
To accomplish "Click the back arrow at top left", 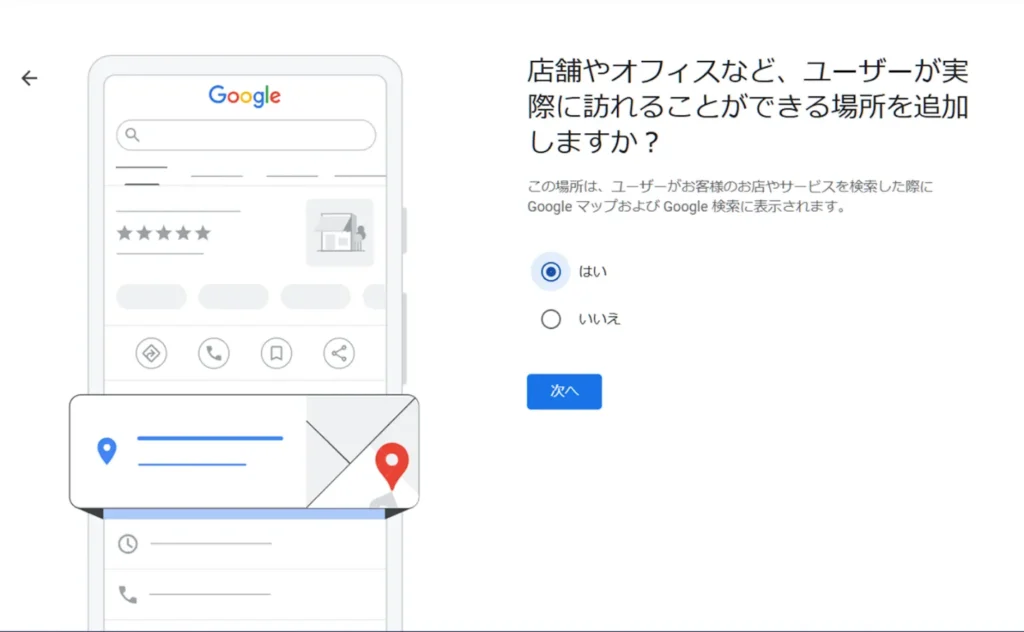I will (x=29, y=78).
